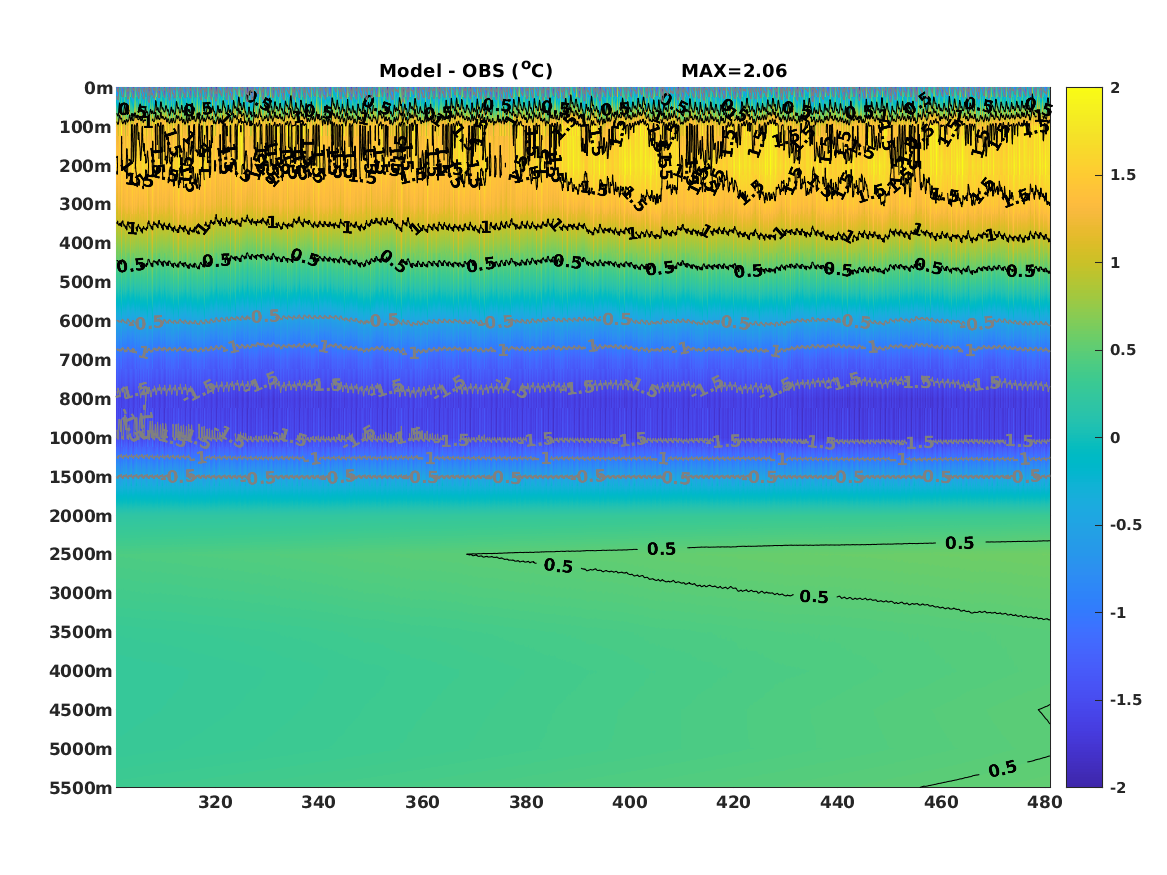1167x875 pixels.
Task: Select the "4500m" depth axis label
Action: pos(81,710)
